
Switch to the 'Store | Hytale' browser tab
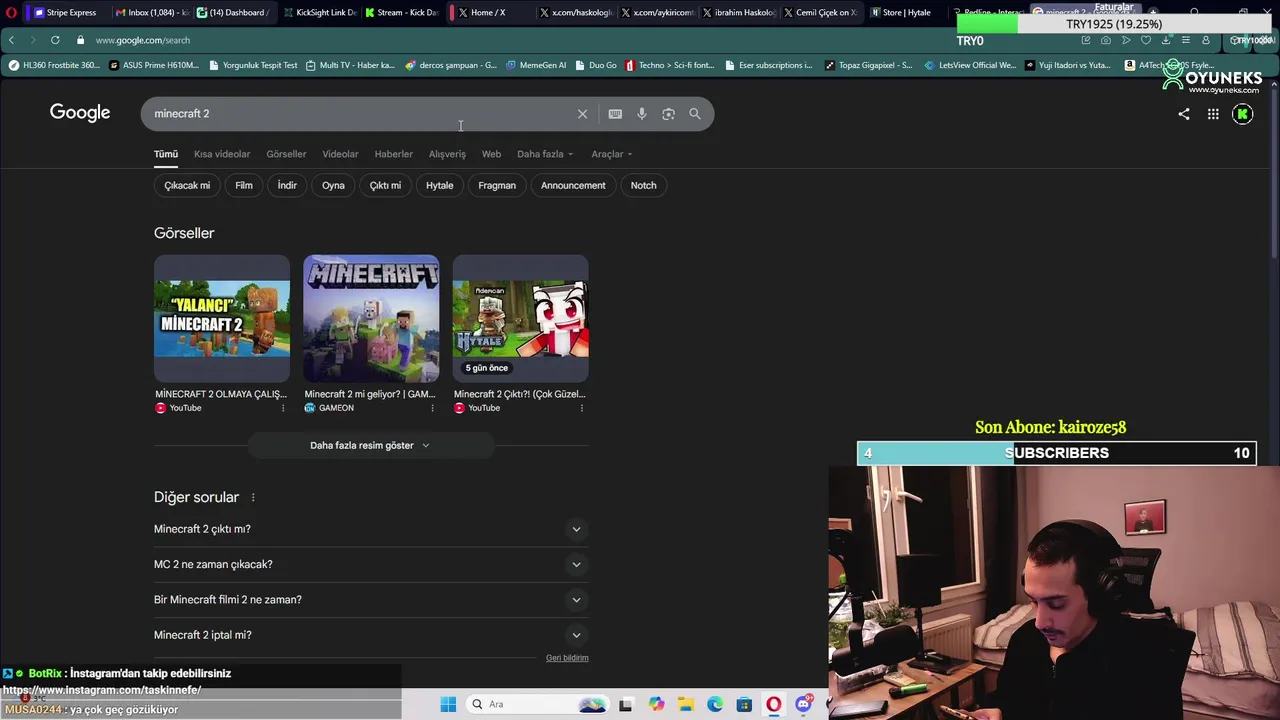click(x=900, y=13)
